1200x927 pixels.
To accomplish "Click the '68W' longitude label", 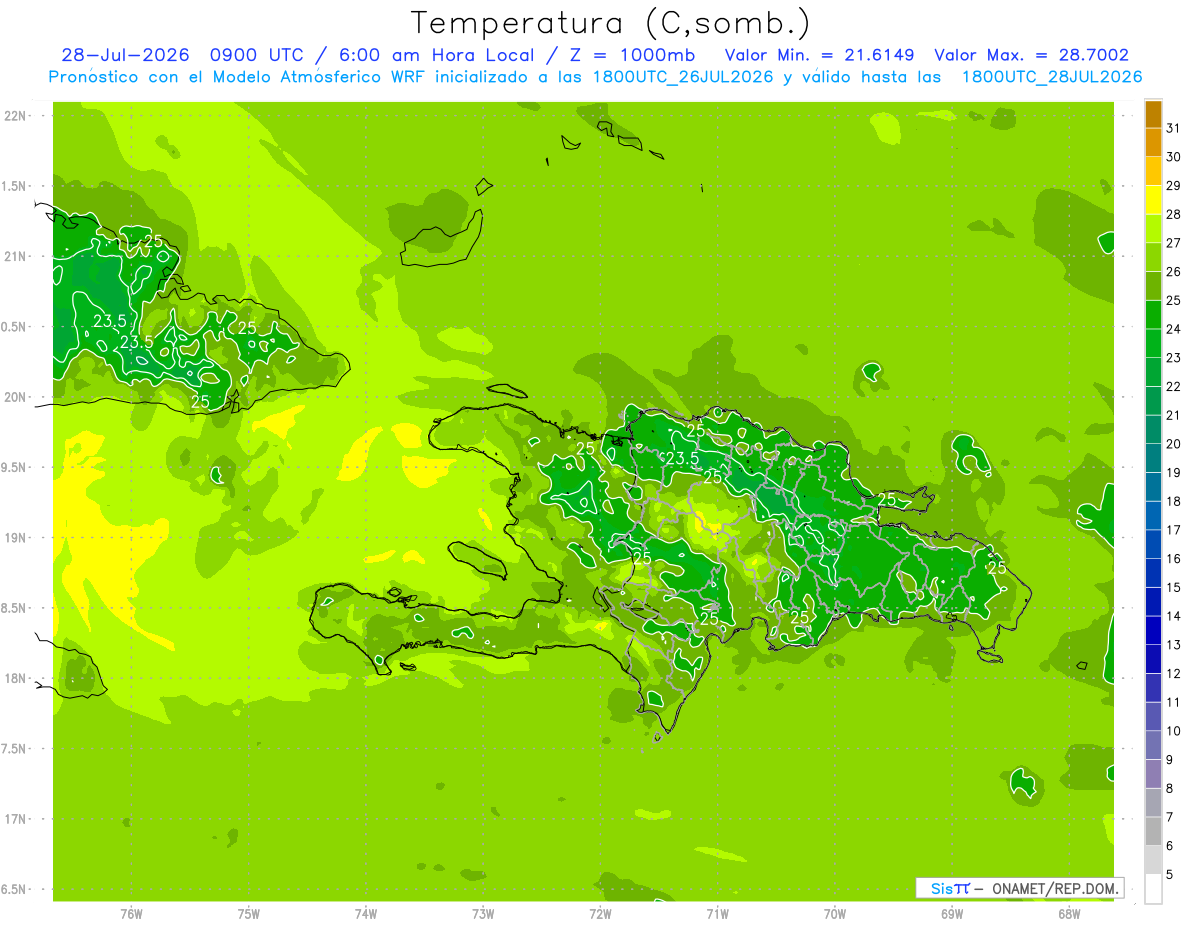I will [1069, 913].
